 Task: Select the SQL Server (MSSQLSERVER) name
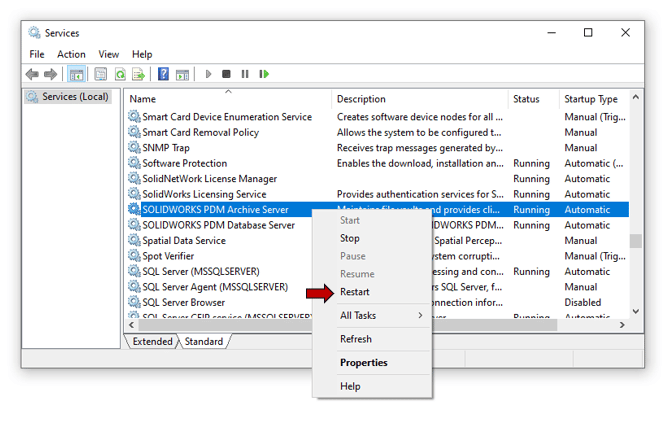201,271
